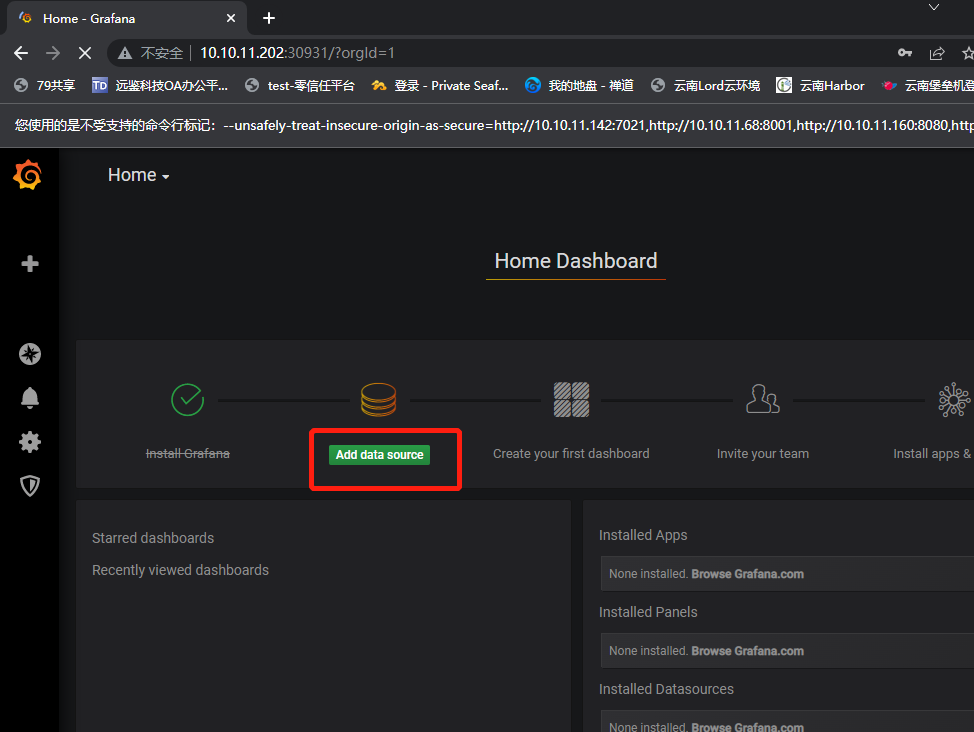Open the new tab plus button
This screenshot has height=732, width=974.
click(269, 18)
